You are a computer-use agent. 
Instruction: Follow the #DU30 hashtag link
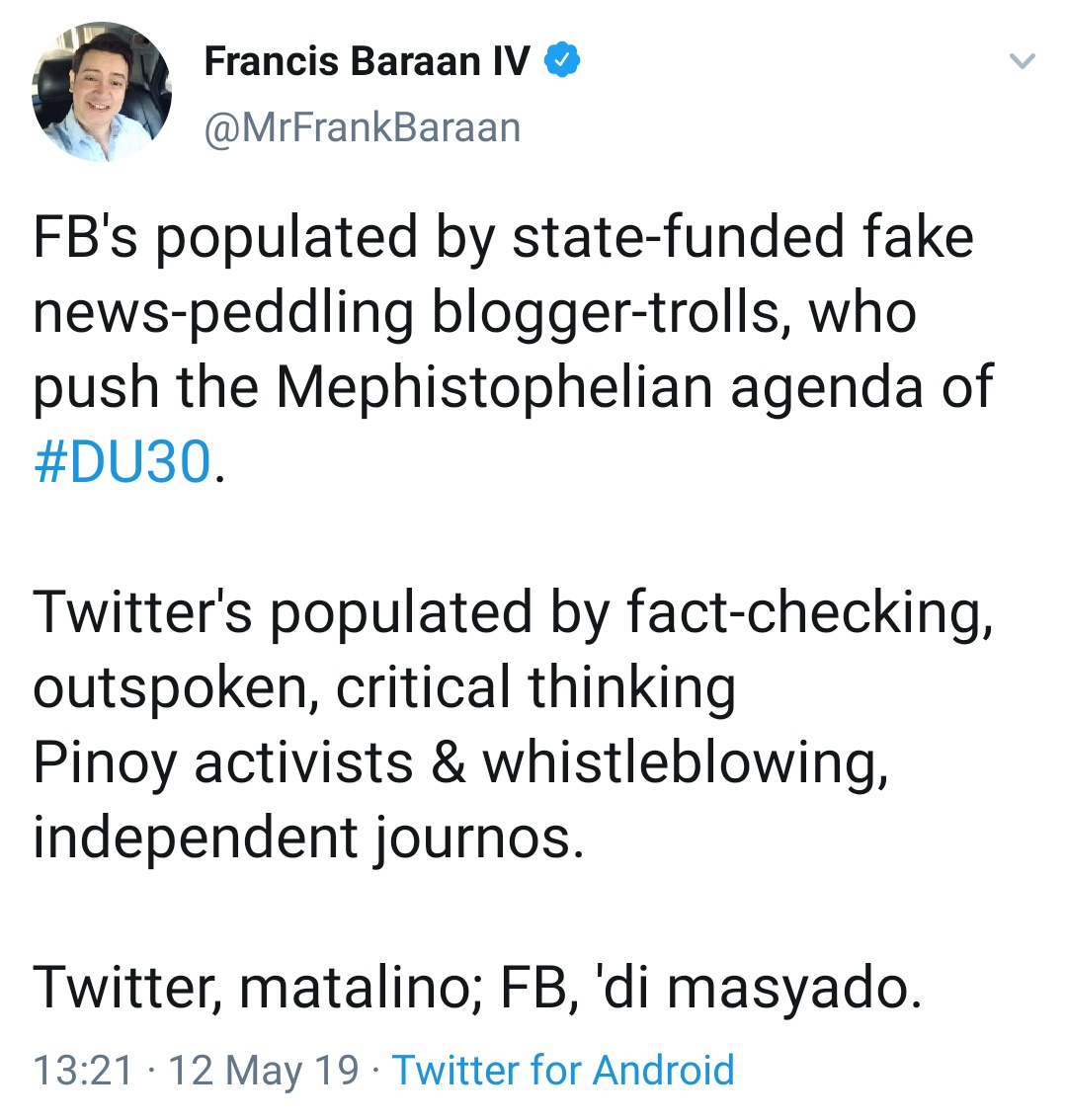point(123,461)
